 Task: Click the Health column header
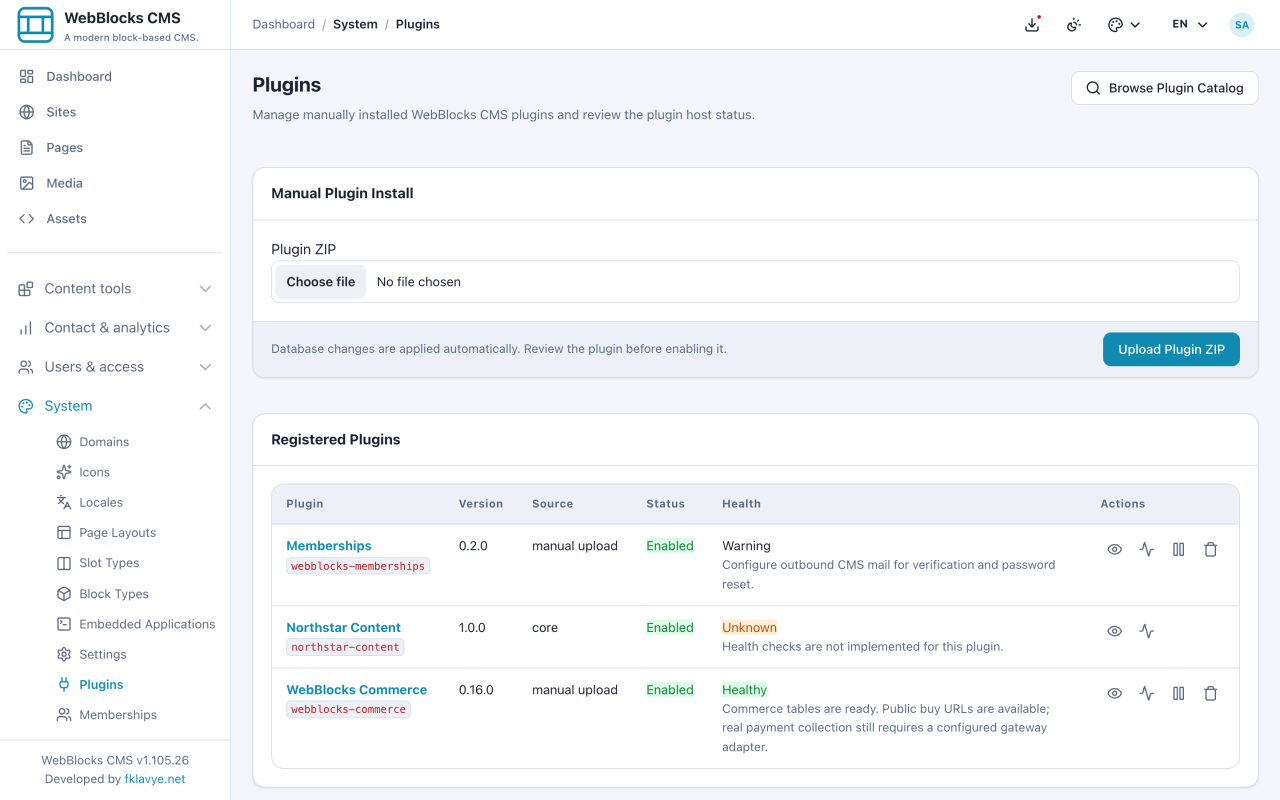pyautogui.click(x=741, y=504)
